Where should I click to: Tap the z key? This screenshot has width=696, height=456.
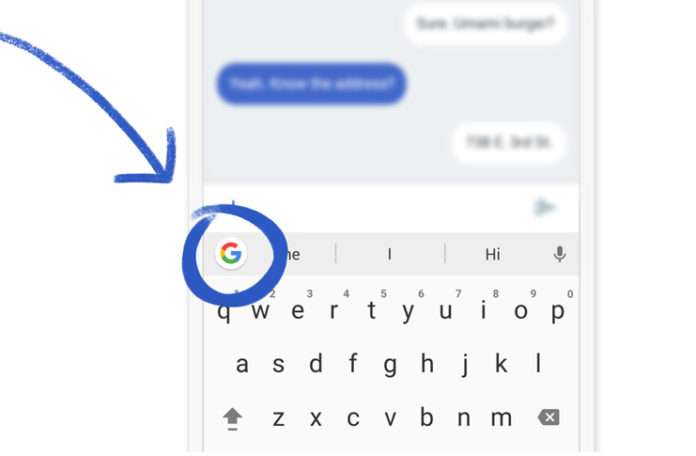pos(278,419)
